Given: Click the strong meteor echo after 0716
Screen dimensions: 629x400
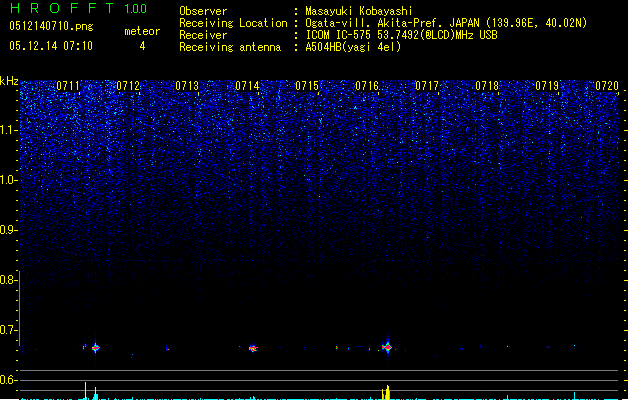Looking at the screenshot, I should [x=388, y=347].
